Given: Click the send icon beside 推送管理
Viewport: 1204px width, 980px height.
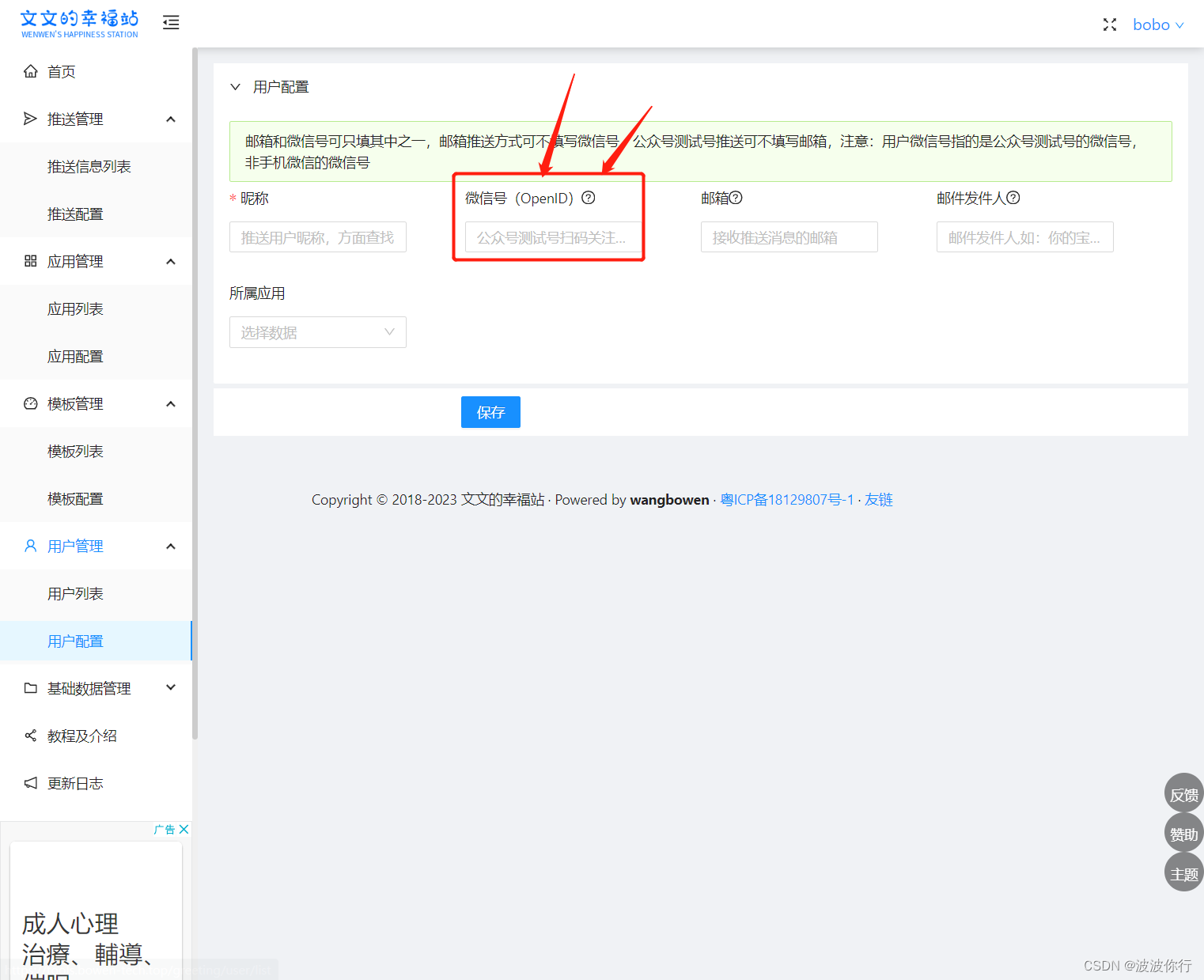Looking at the screenshot, I should [31, 119].
